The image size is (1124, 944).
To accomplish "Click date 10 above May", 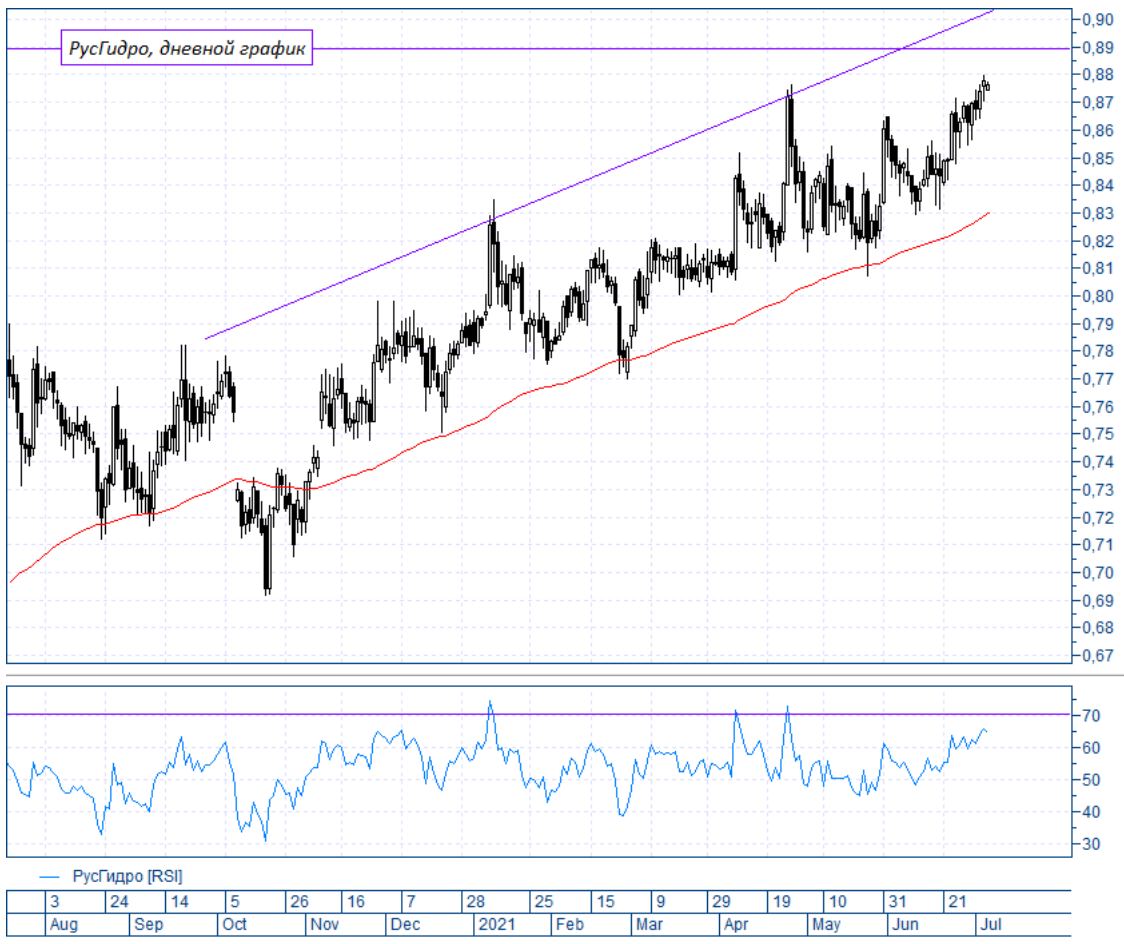I will point(837,902).
